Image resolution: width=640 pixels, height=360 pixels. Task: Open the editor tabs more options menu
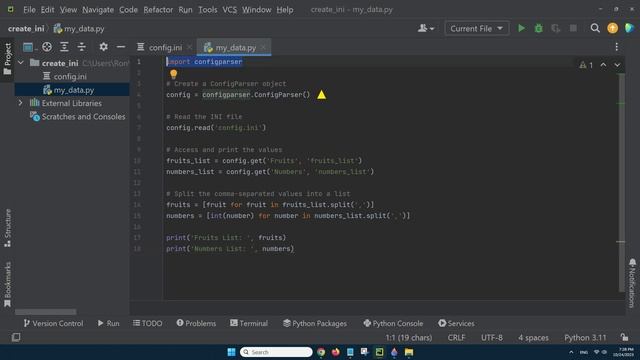(x=617, y=47)
